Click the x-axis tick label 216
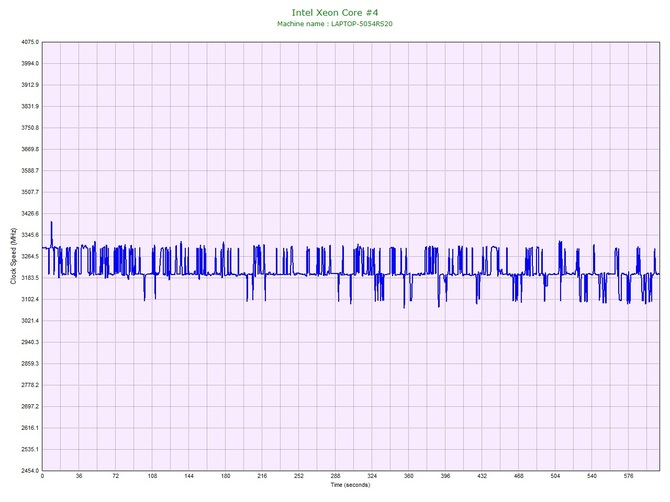670x502 pixels. [262, 476]
